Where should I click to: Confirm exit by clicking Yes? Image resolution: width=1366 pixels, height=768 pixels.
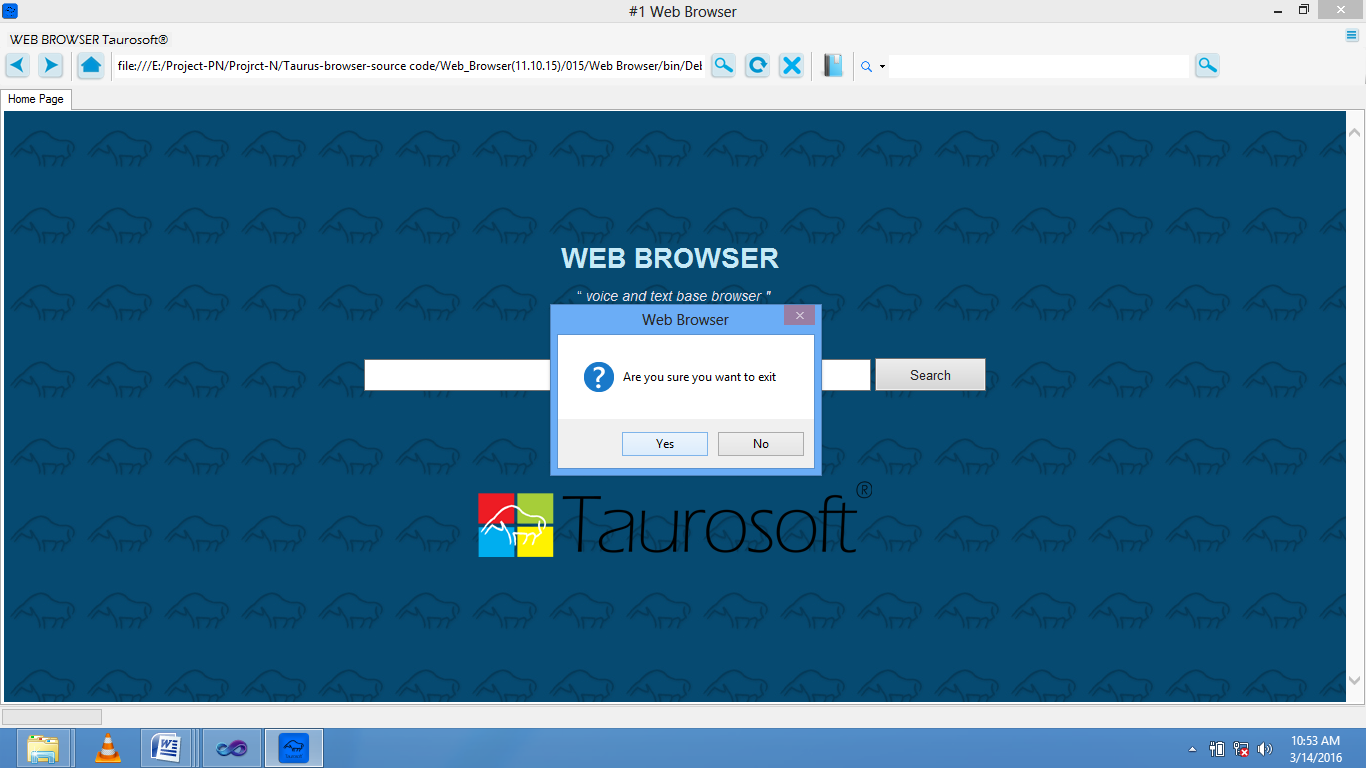[x=665, y=444]
